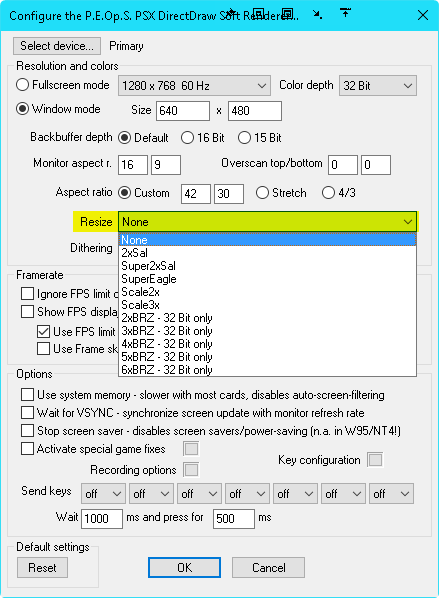
Task: Click the Wait field showing 1000
Action: [102, 519]
